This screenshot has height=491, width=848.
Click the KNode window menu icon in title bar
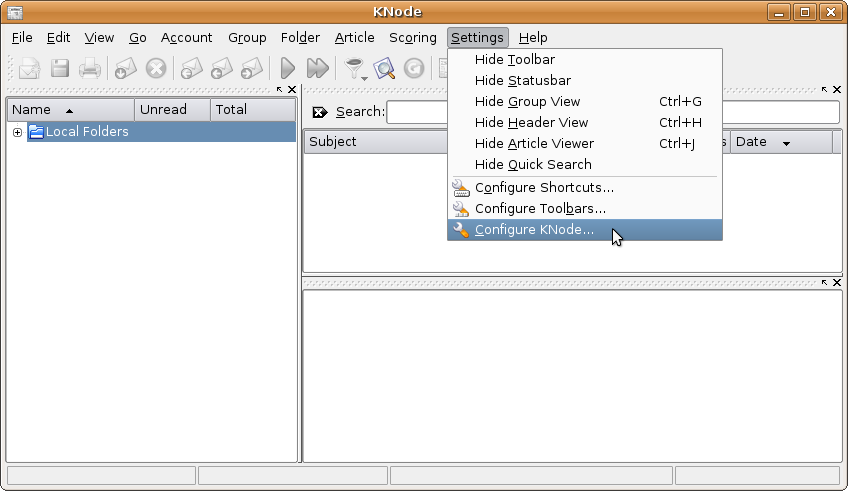(15, 12)
